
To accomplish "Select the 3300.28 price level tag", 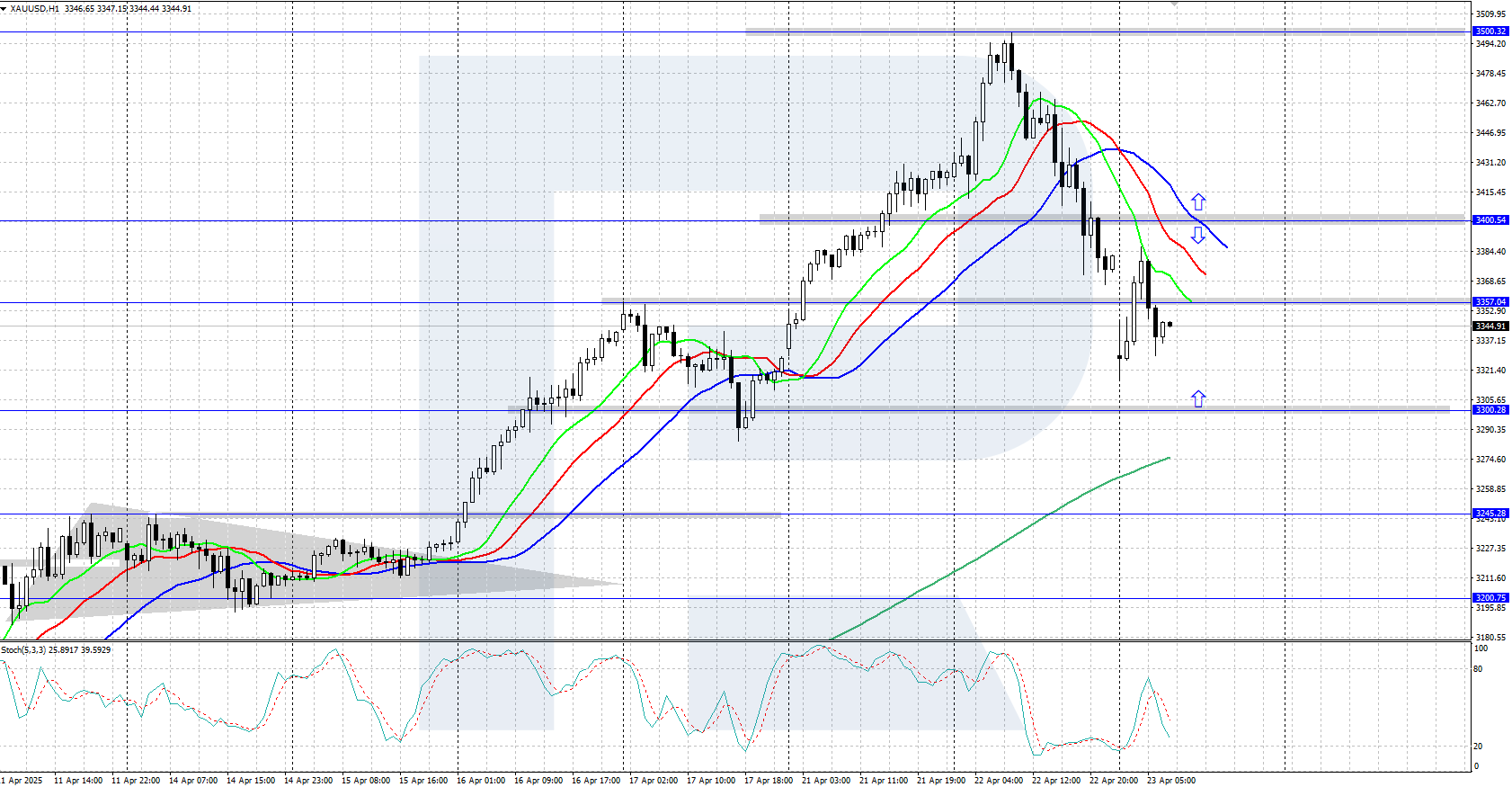I will 1490,410.
